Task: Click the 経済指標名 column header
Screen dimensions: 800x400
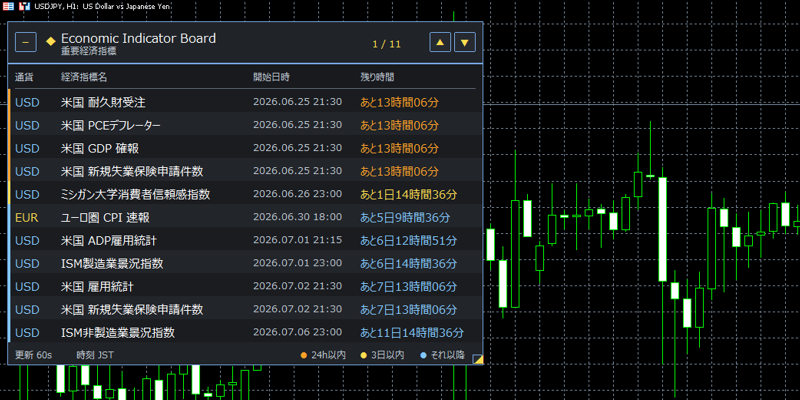Action: click(84, 77)
